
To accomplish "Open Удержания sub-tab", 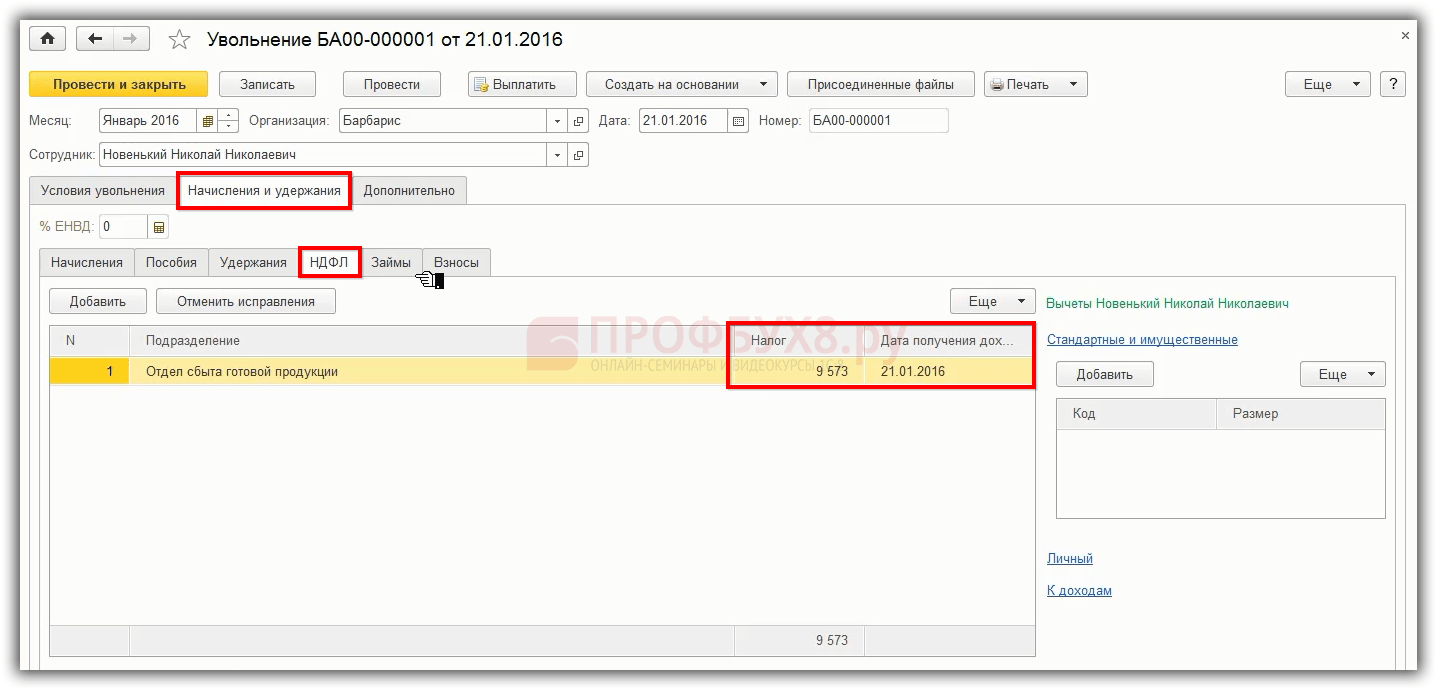I will (253, 262).
